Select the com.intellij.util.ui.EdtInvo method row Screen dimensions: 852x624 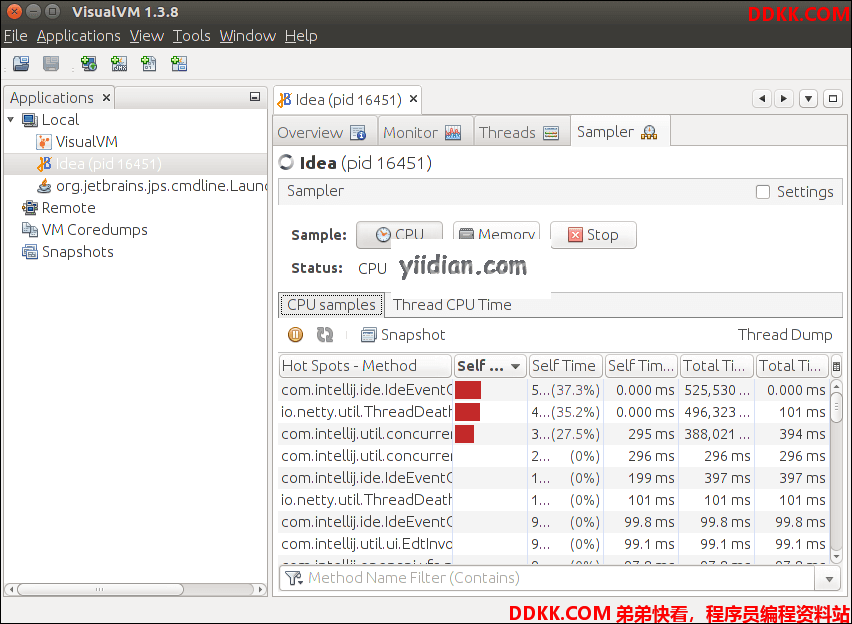[x=366, y=544]
